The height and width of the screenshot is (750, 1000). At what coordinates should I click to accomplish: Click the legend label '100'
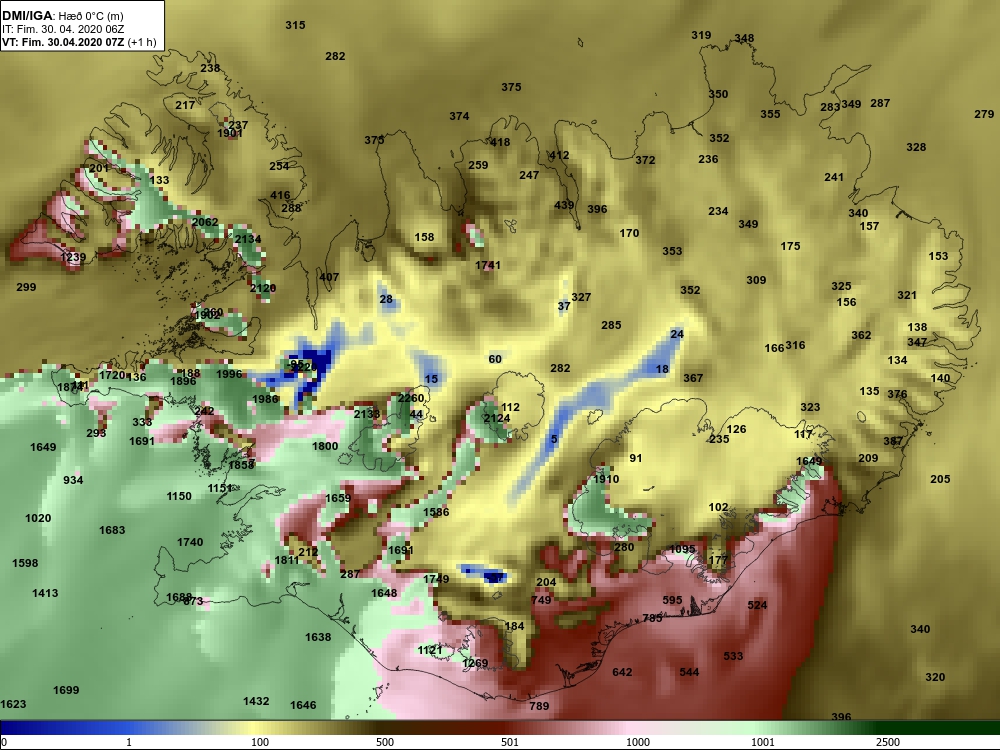[260, 742]
